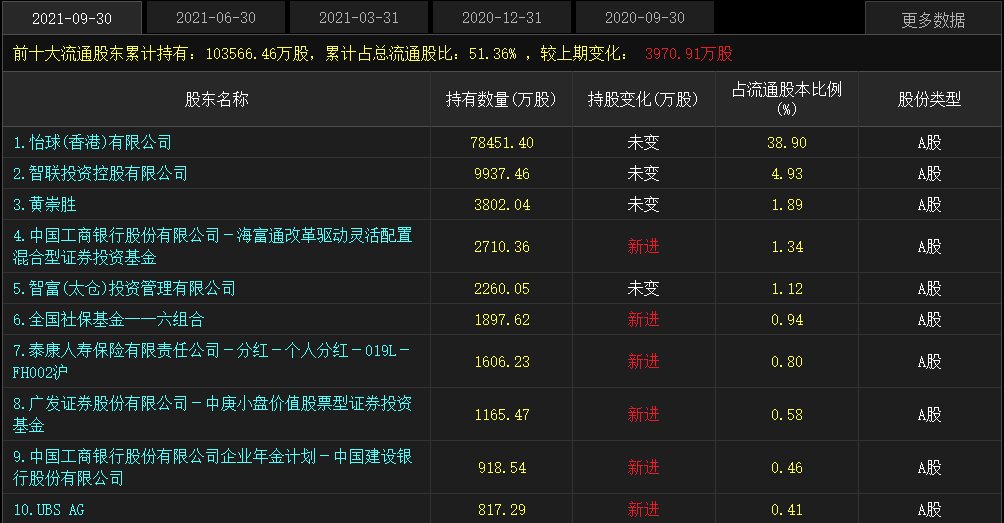Click the 更多数据 button
The width and height of the screenshot is (1004, 523).
[x=933, y=19]
